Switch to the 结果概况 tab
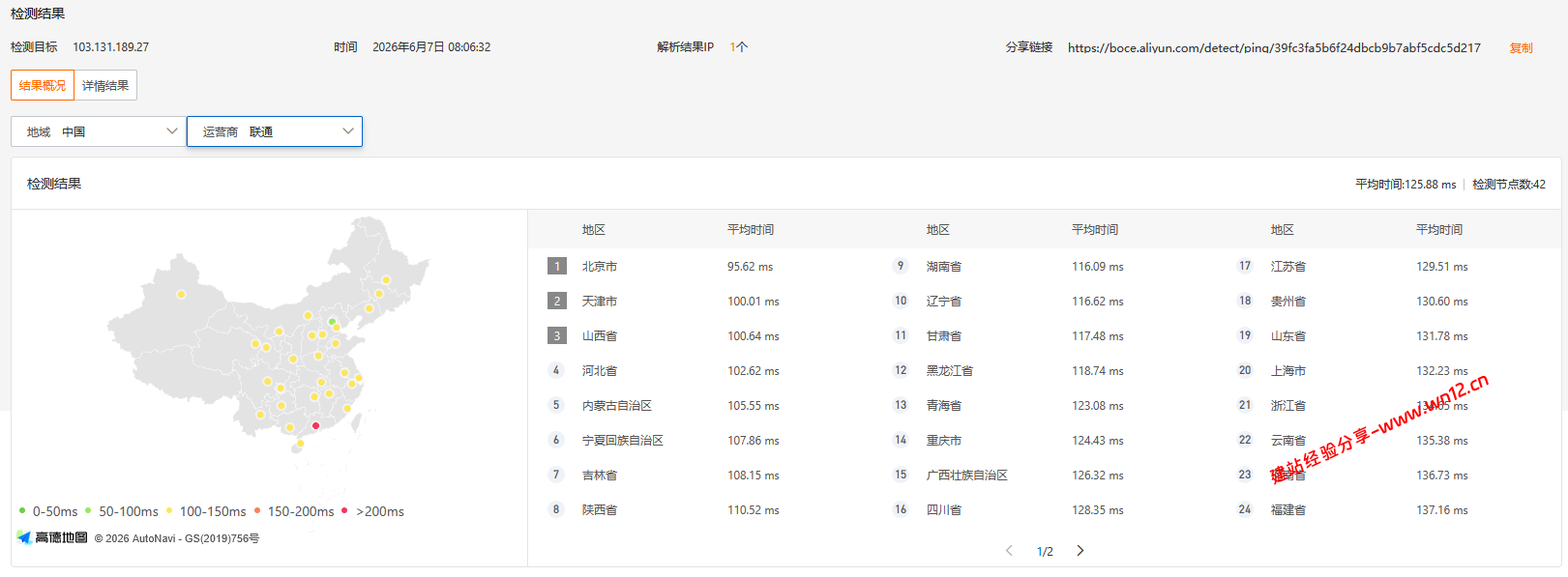 [43, 85]
